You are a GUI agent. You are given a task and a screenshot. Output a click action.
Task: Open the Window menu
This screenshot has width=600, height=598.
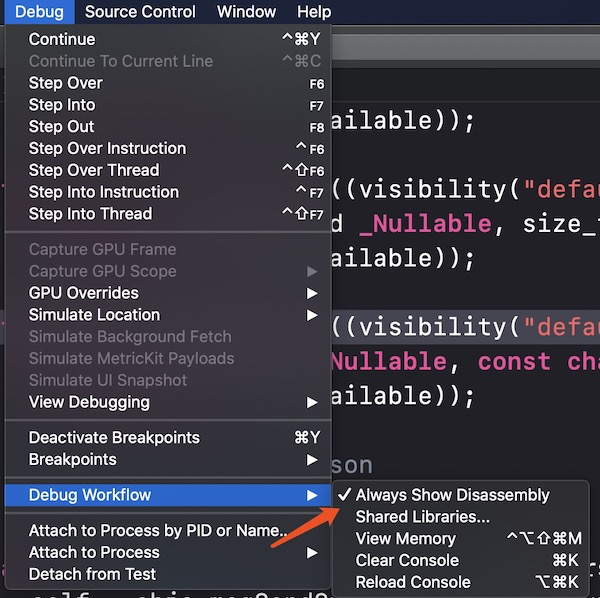(246, 12)
